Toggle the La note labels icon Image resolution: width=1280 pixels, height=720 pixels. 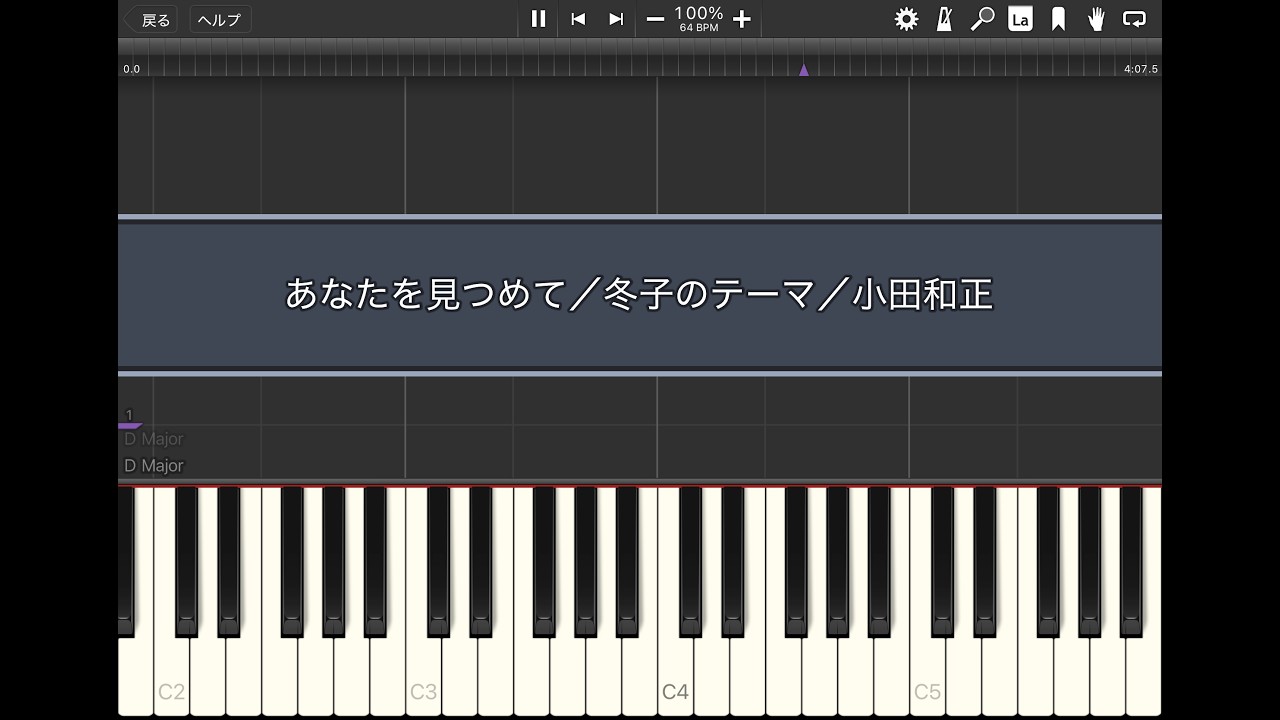(1020, 19)
